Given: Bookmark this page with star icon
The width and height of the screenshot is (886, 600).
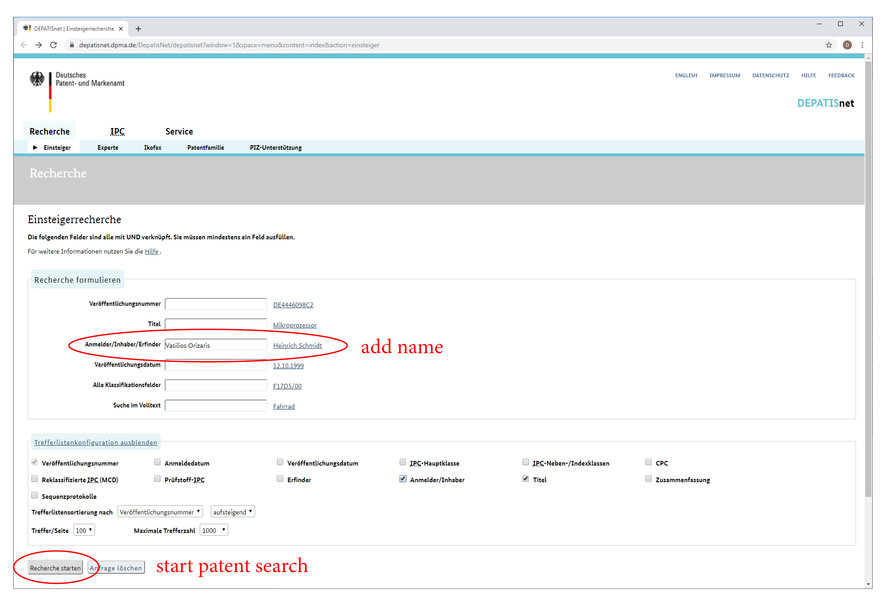Looking at the screenshot, I should [829, 45].
